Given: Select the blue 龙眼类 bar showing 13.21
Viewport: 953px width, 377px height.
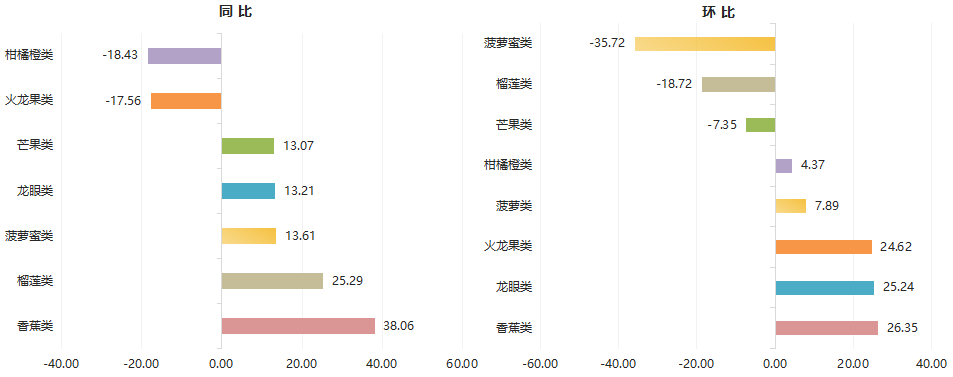Looking at the screenshot, I should (x=248, y=191).
